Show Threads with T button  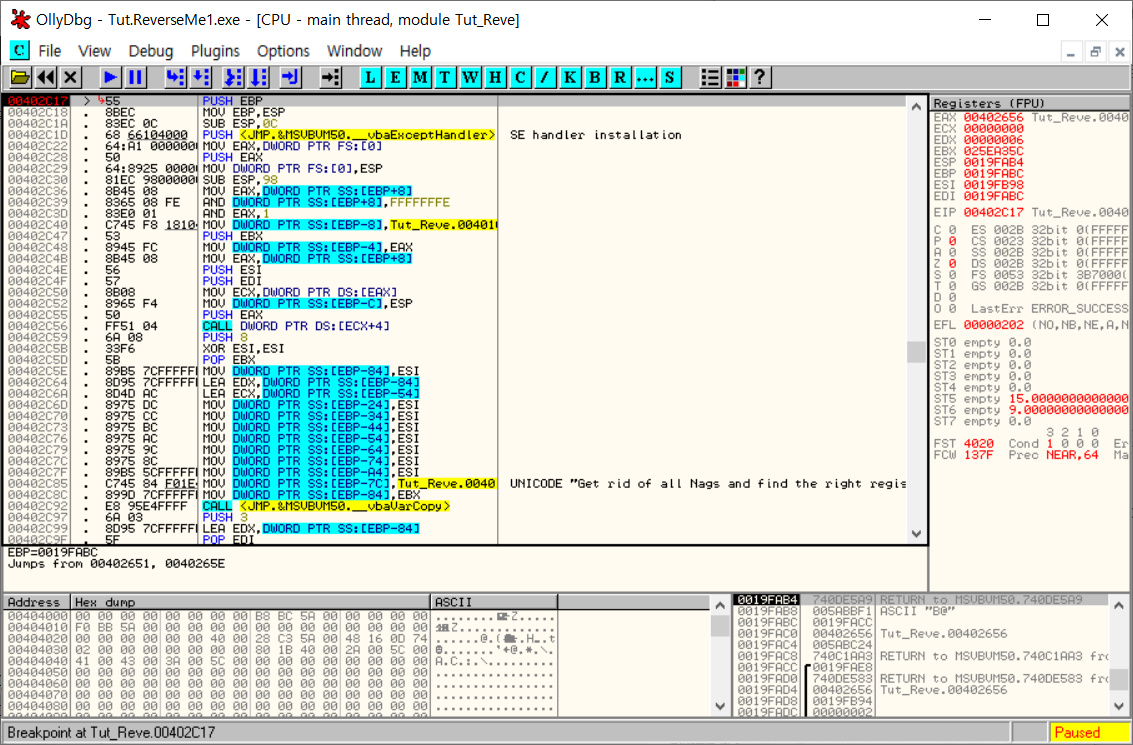point(445,77)
